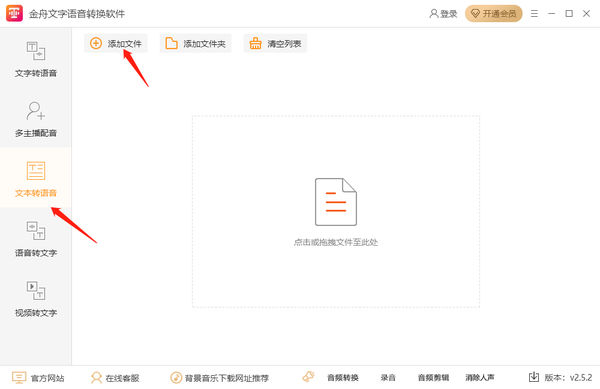This screenshot has width=600, height=389.
Task: Click the document icon in drop area
Action: pos(336,202)
